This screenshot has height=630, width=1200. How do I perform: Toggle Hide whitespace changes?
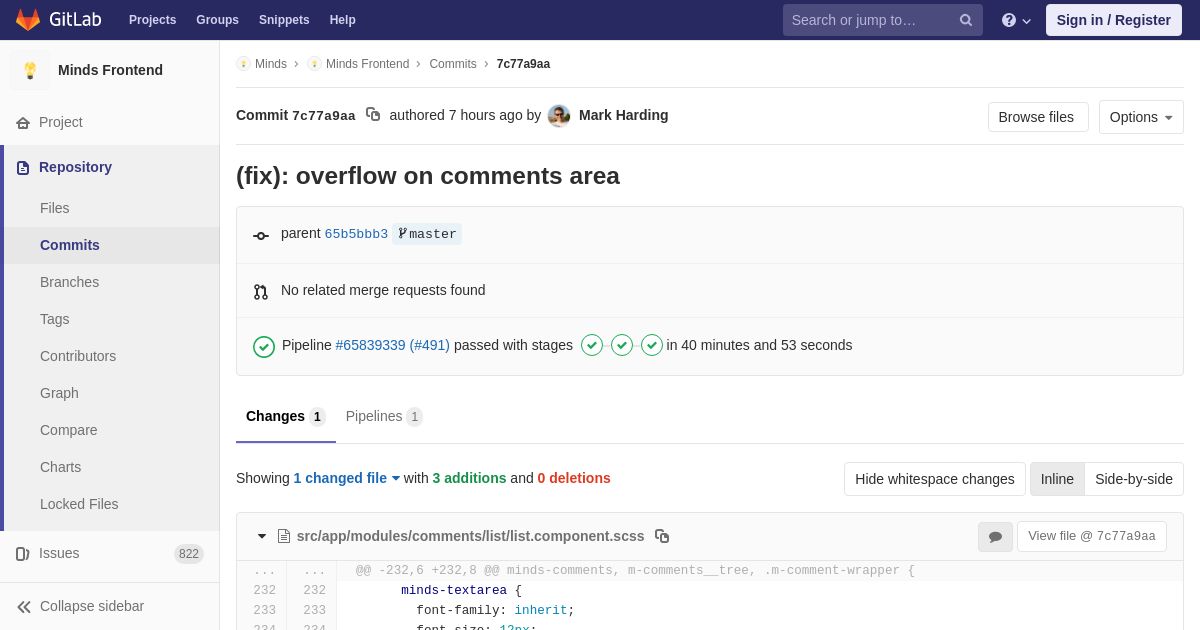coord(934,479)
